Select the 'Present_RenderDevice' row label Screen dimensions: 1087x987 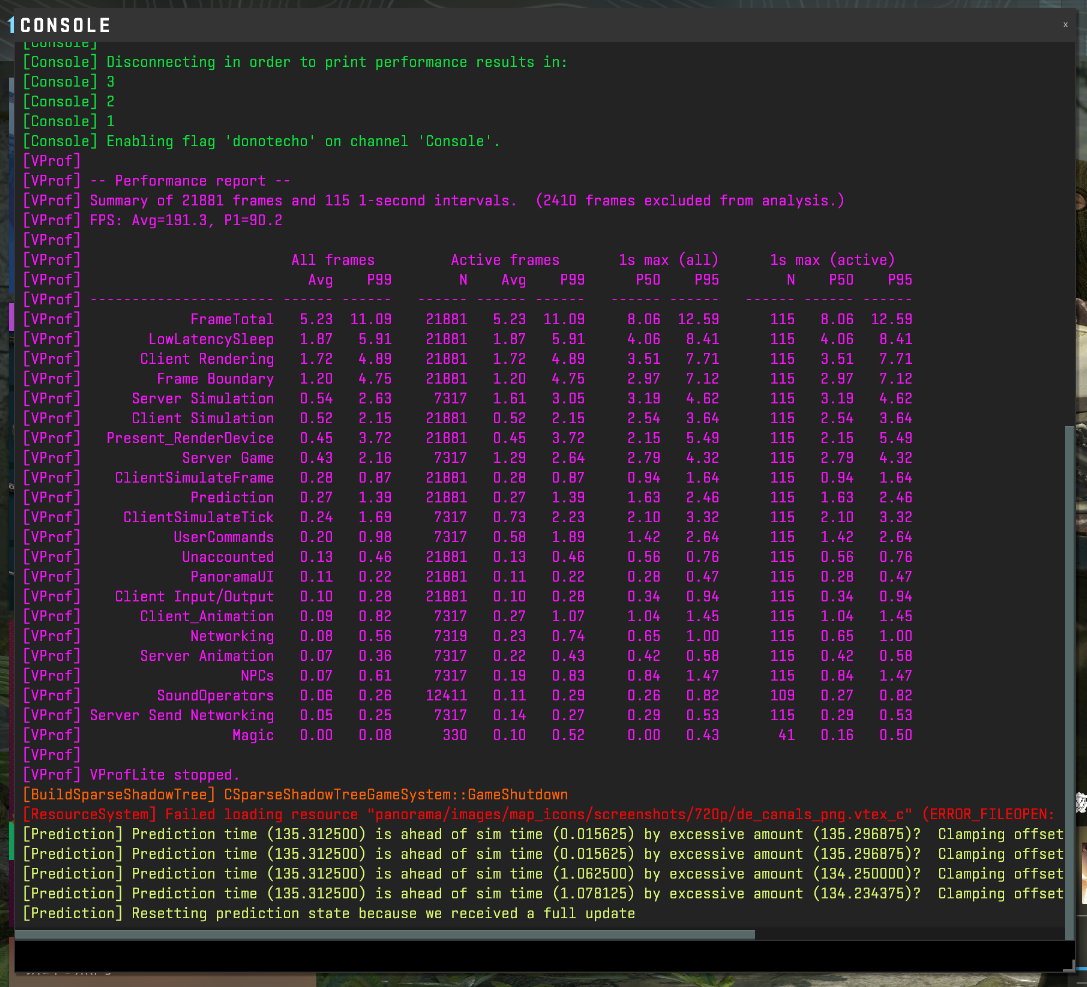(190, 438)
